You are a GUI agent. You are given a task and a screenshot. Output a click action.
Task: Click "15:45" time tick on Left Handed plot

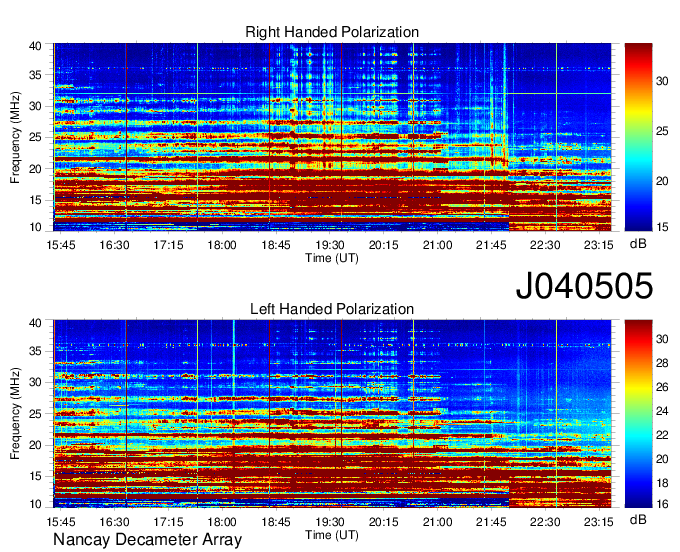pyautogui.click(x=61, y=522)
